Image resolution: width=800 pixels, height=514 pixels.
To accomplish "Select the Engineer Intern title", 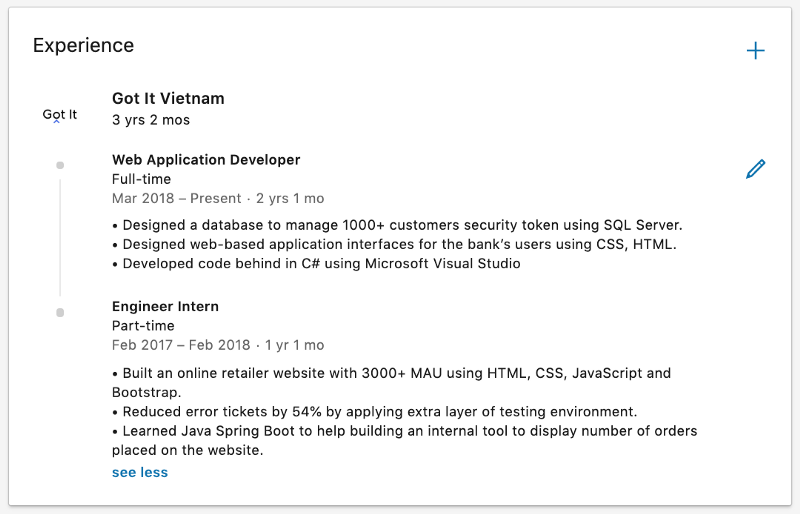I will [x=165, y=306].
